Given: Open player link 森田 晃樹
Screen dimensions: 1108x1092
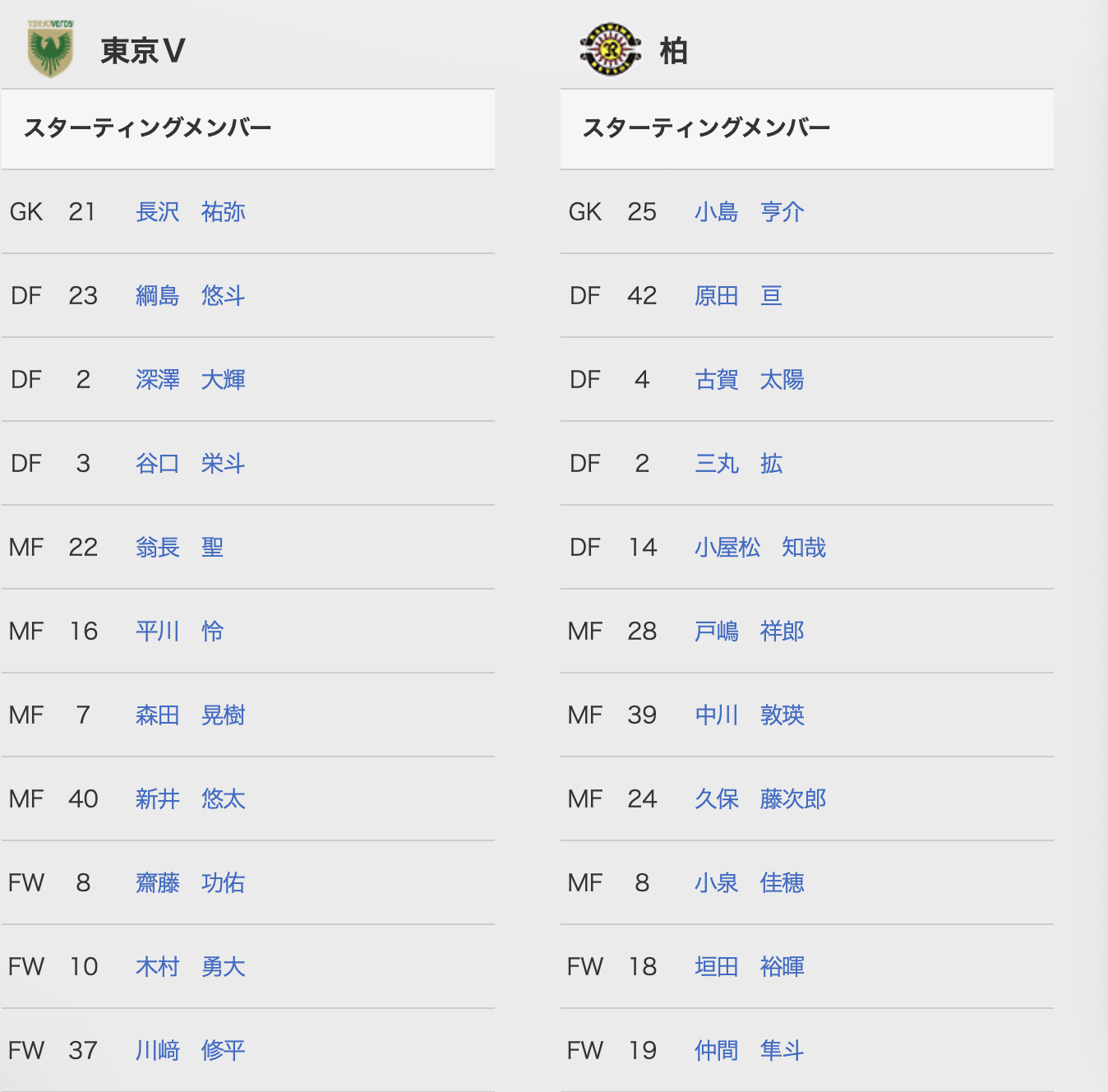Looking at the screenshot, I should 191,715.
